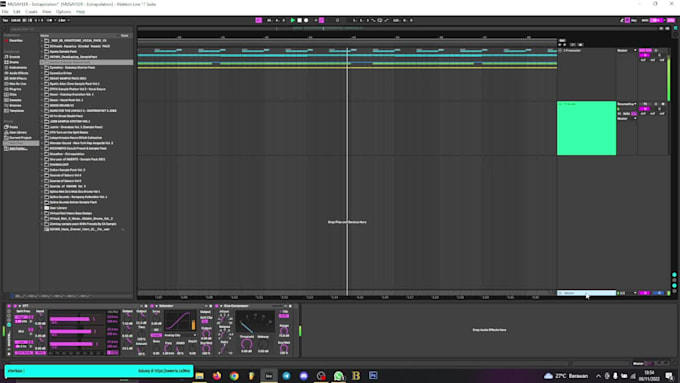Toggle the Saturator device activator
The image size is (680, 383).
coord(152,306)
